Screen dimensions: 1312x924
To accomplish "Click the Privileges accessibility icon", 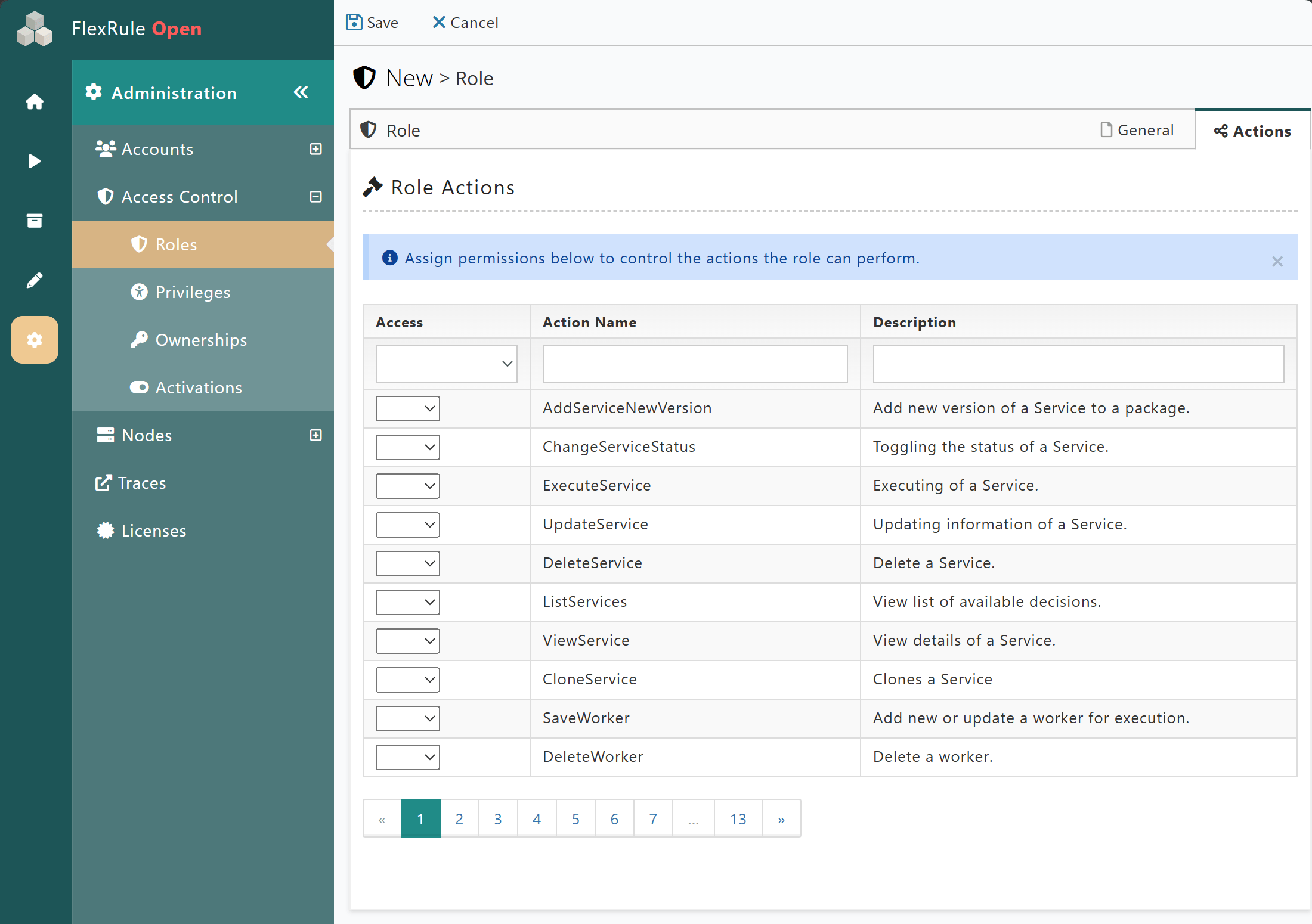I will (139, 292).
